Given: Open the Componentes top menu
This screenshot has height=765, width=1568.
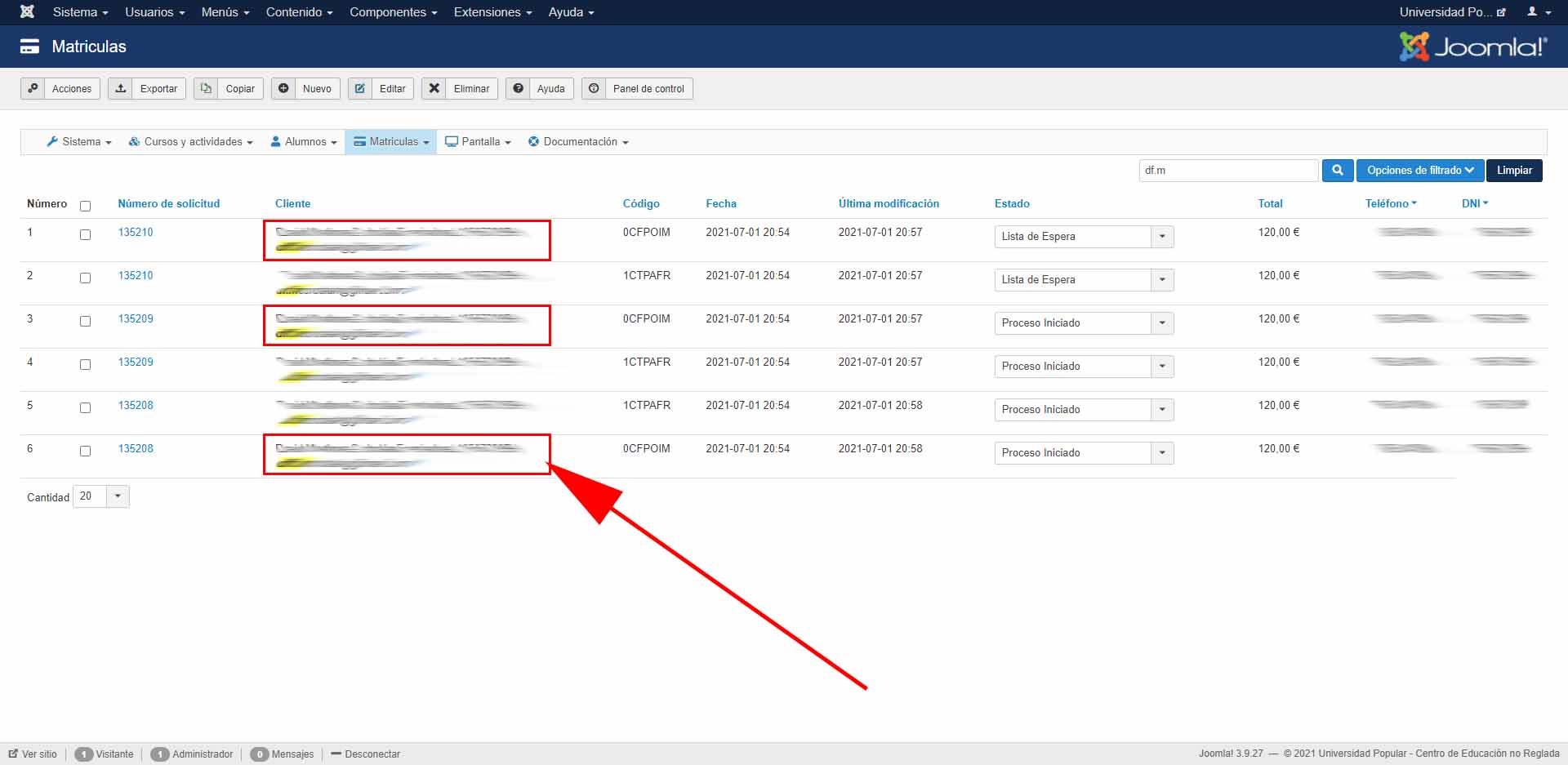Looking at the screenshot, I should 393,12.
